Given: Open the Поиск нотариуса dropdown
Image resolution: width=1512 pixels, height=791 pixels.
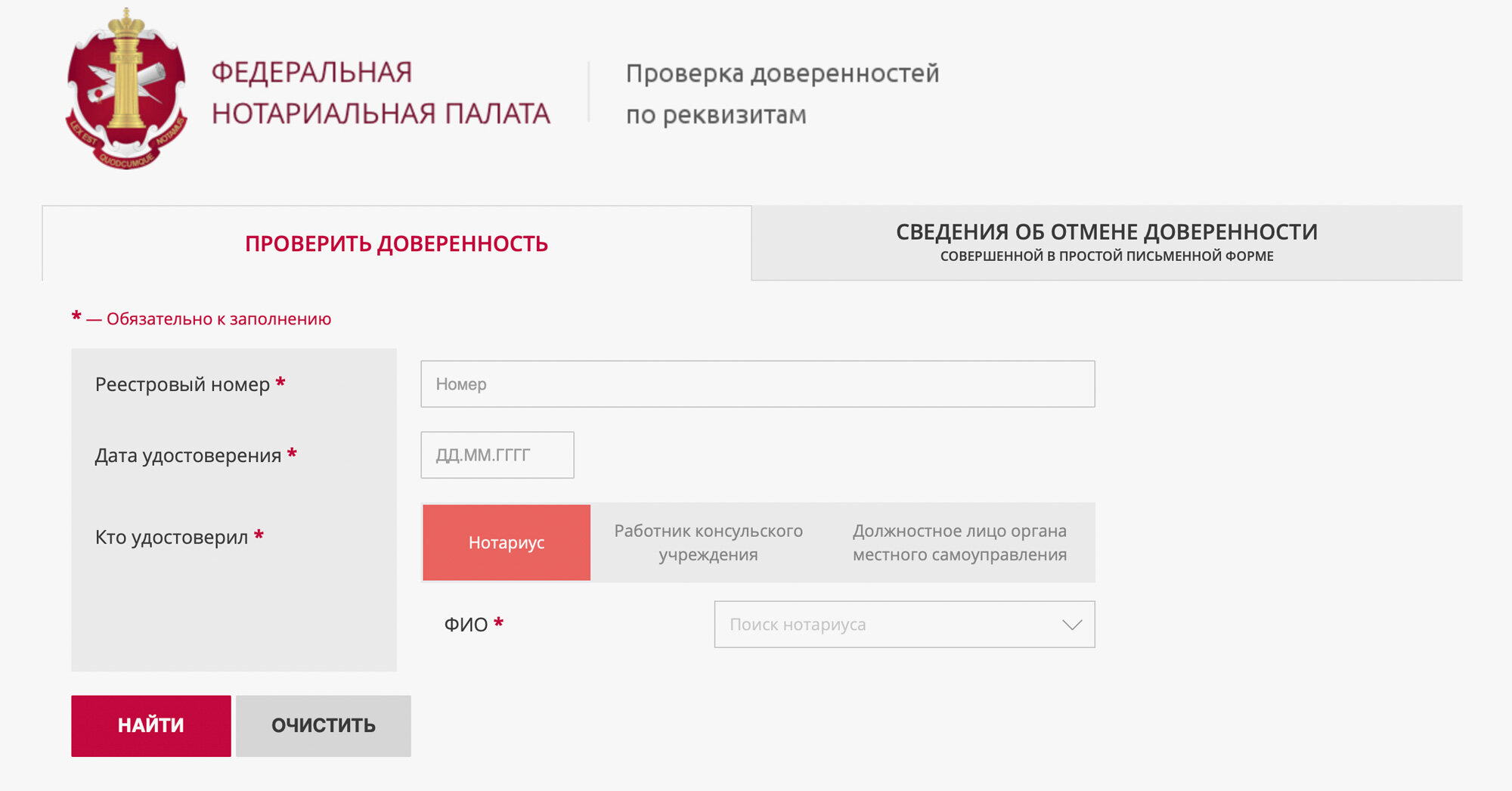Looking at the screenshot, I should click(904, 625).
